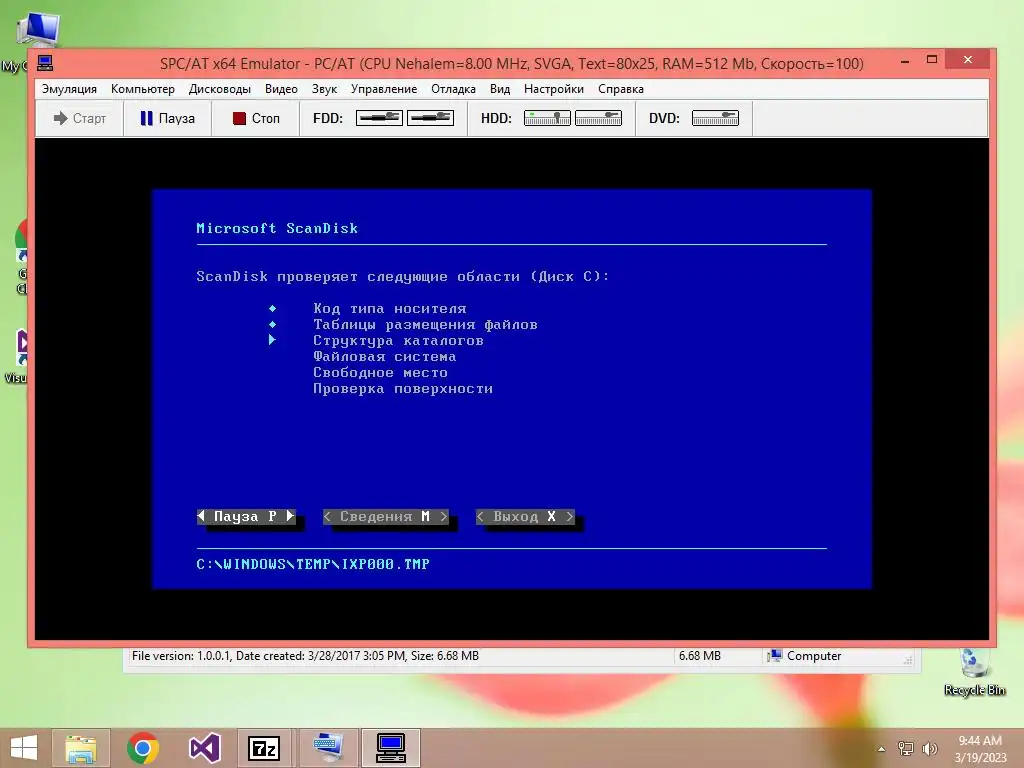Click the second HDD drive icon

point(598,118)
